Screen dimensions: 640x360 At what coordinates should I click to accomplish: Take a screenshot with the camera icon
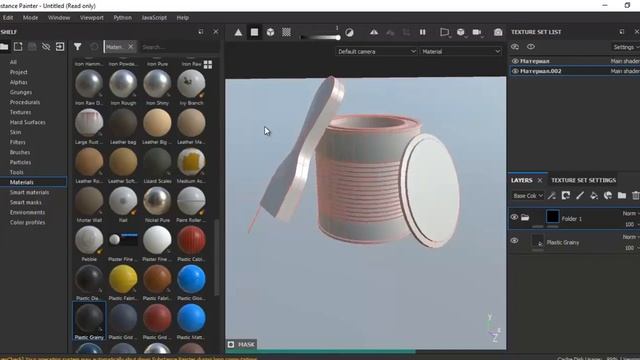tap(498, 32)
